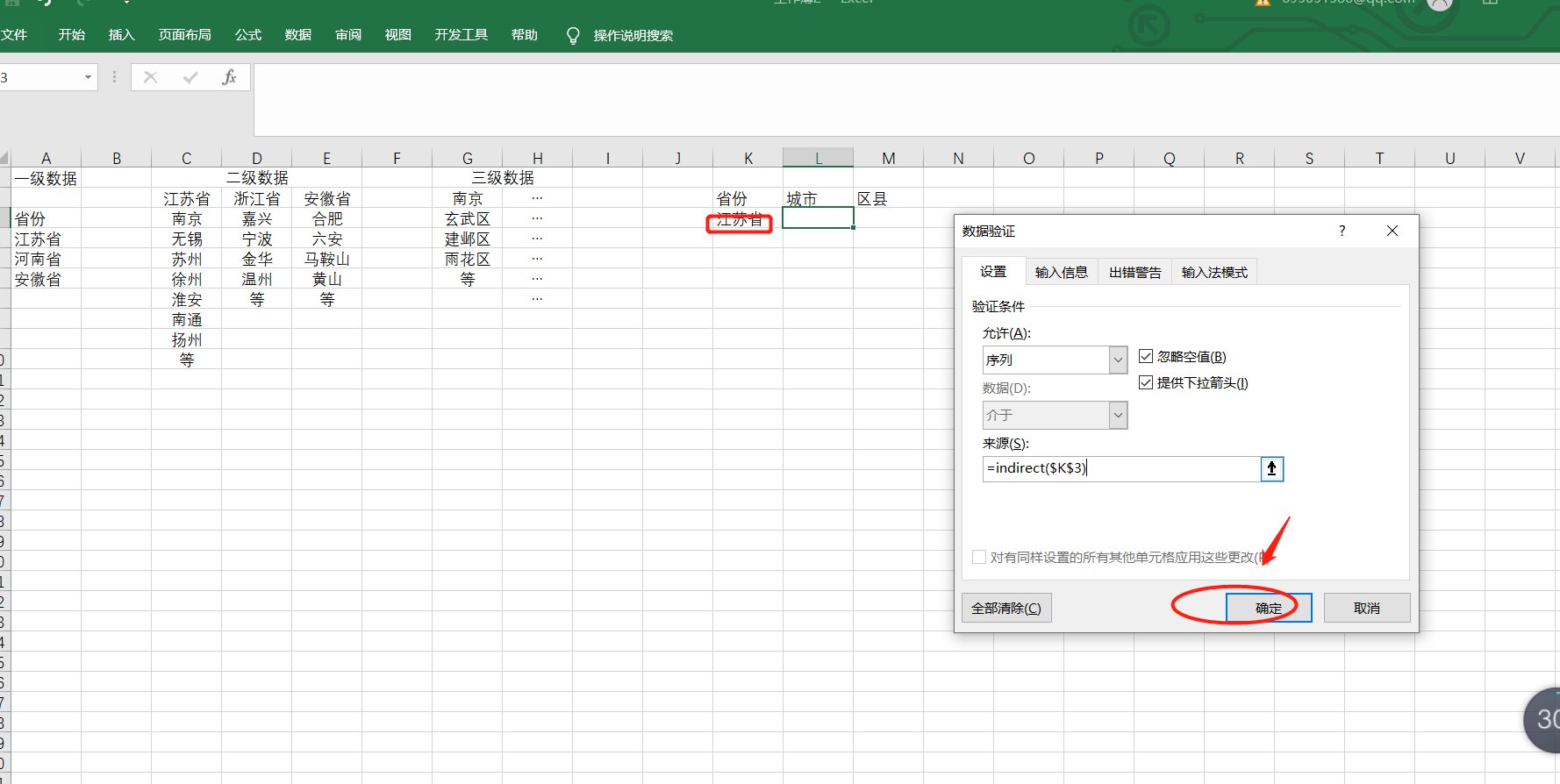The width and height of the screenshot is (1560, 784).
Task: Click the formula bar cancel X icon
Action: tap(150, 77)
